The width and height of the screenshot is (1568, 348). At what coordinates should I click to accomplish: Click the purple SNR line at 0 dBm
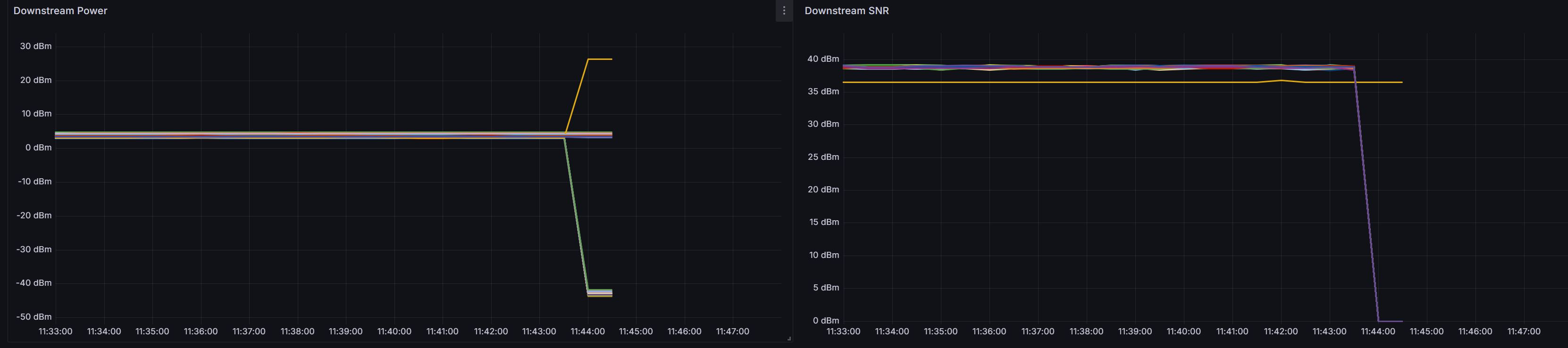[x=1390, y=321]
